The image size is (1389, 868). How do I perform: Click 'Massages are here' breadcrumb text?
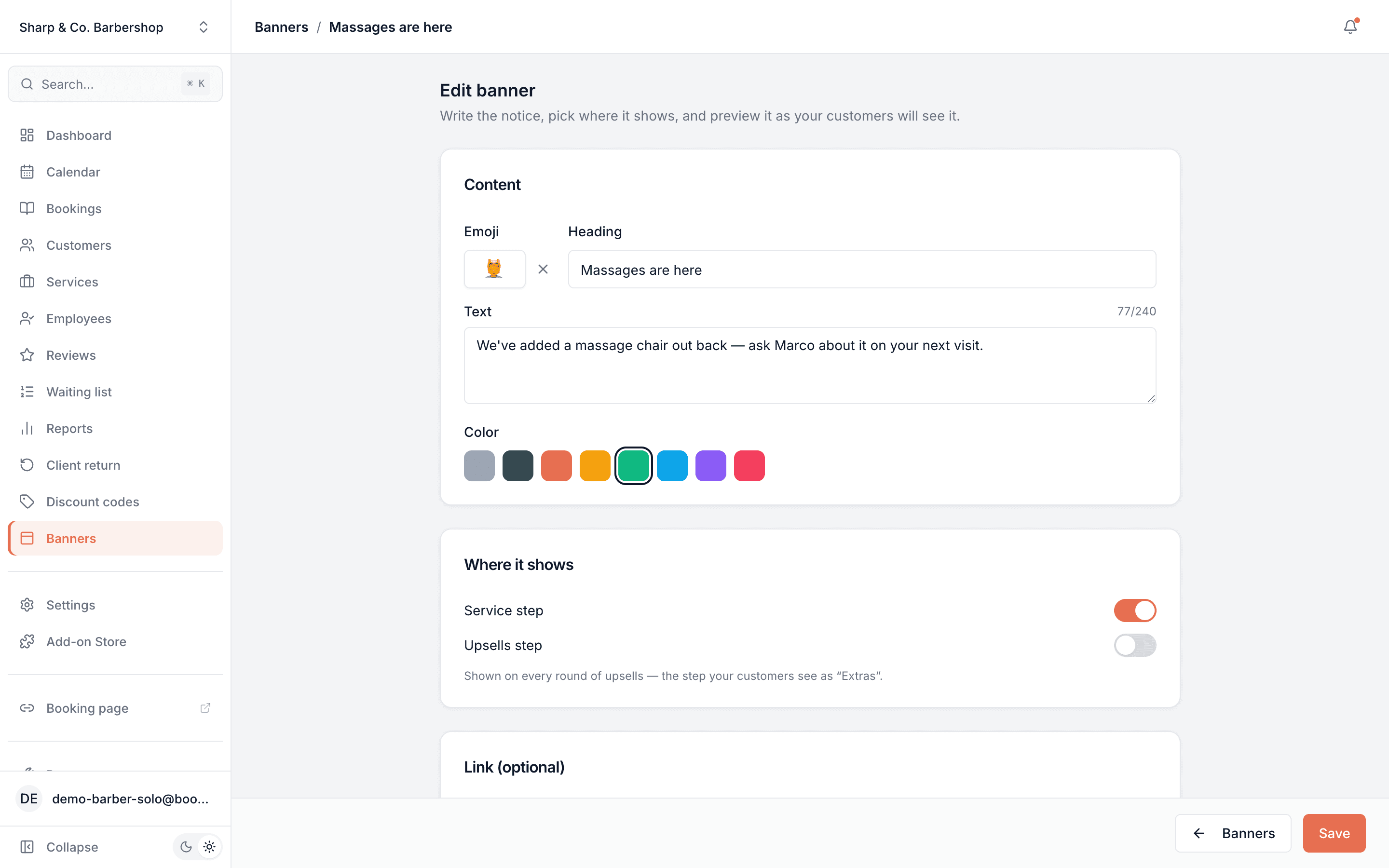(x=390, y=27)
